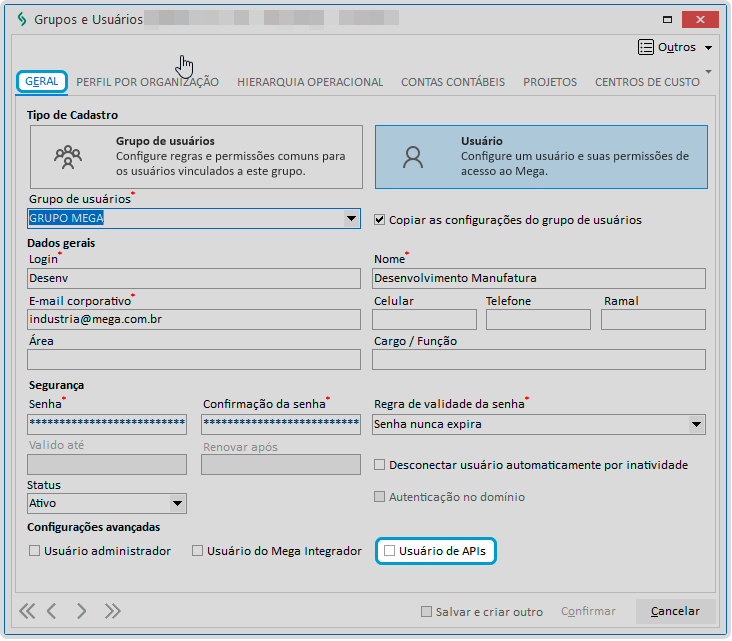Click the Celular field

424,319
